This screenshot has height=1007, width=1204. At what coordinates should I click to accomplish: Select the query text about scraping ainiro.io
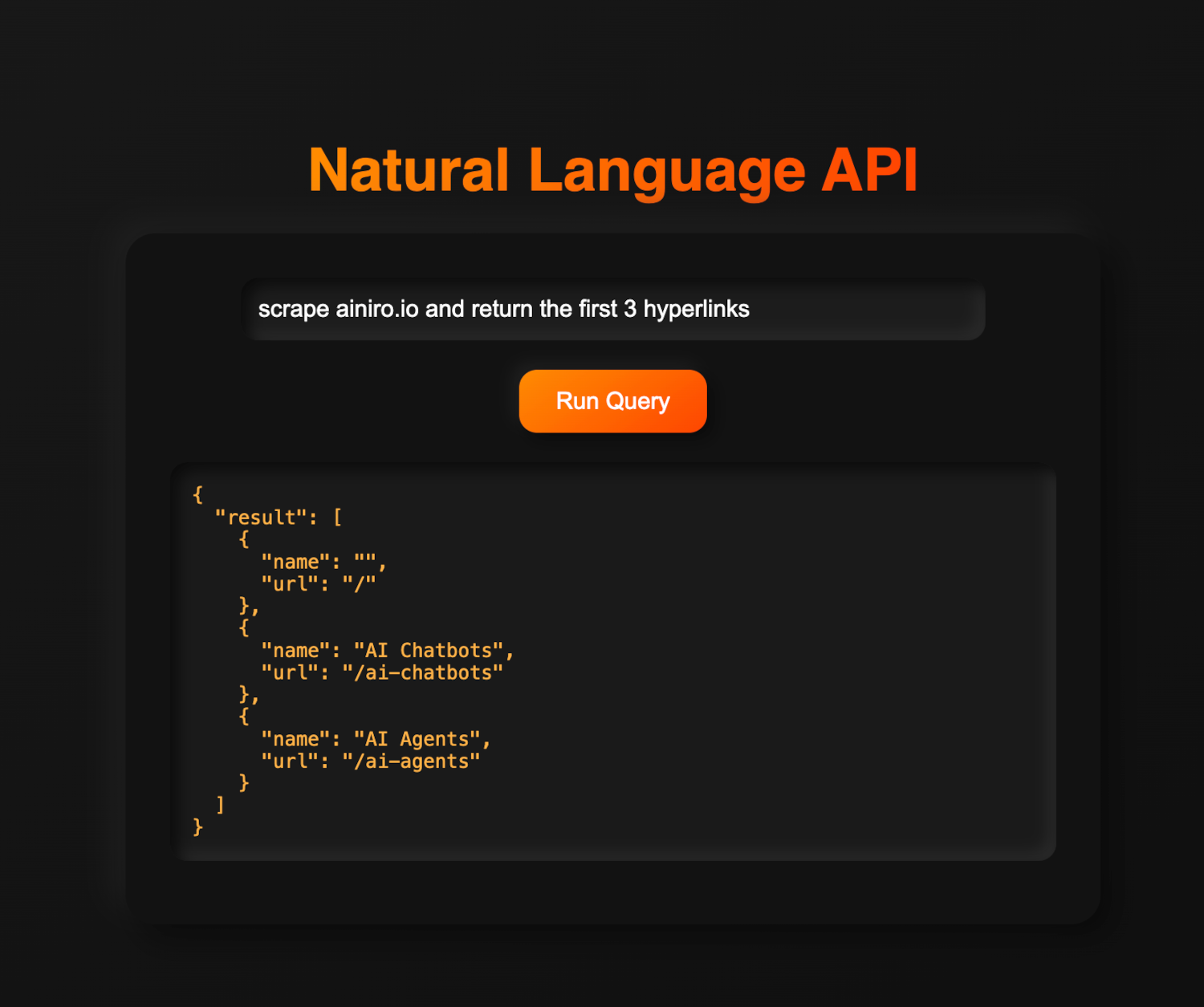click(x=504, y=309)
